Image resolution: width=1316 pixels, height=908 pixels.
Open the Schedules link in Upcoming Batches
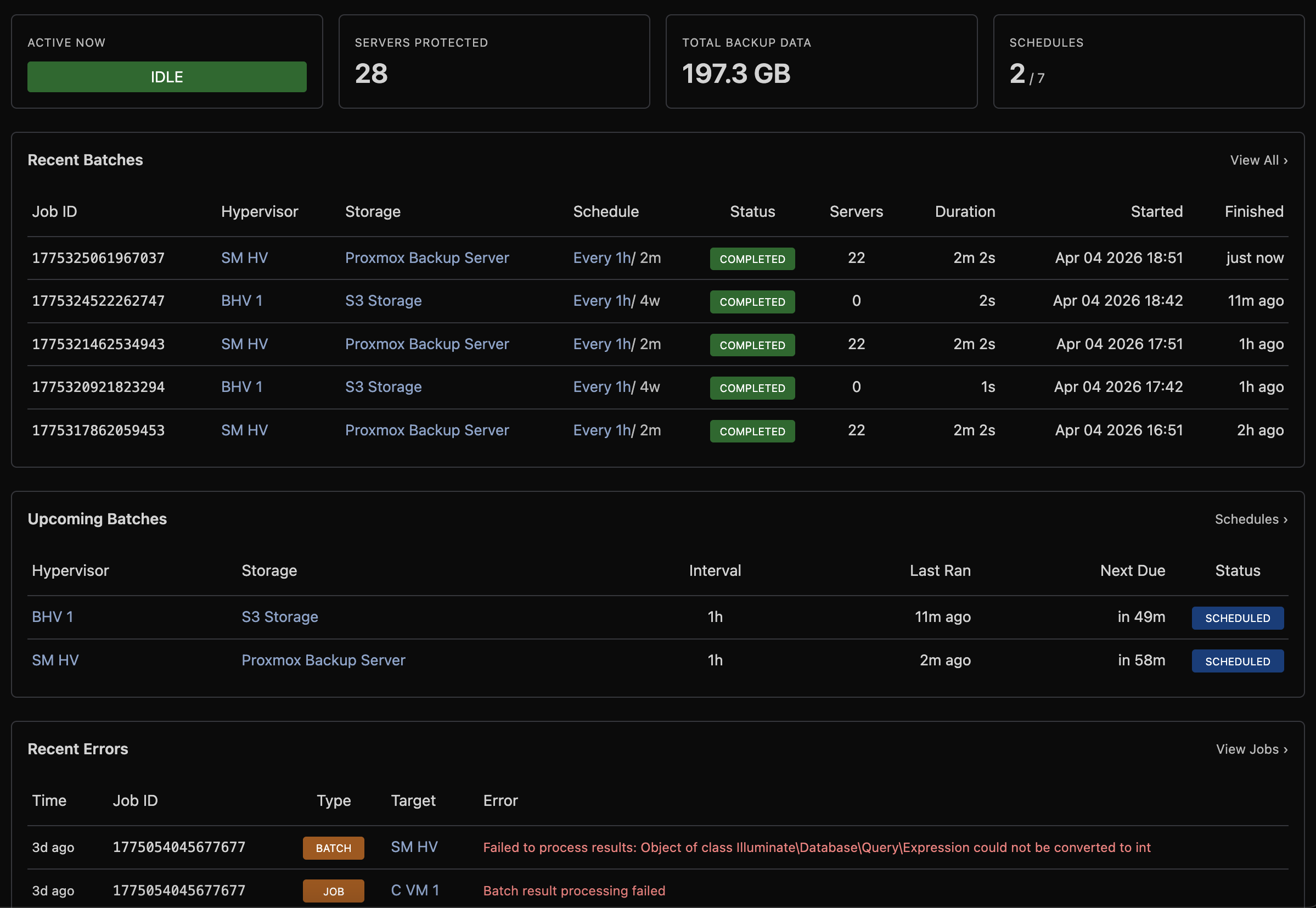pyautogui.click(x=1250, y=519)
